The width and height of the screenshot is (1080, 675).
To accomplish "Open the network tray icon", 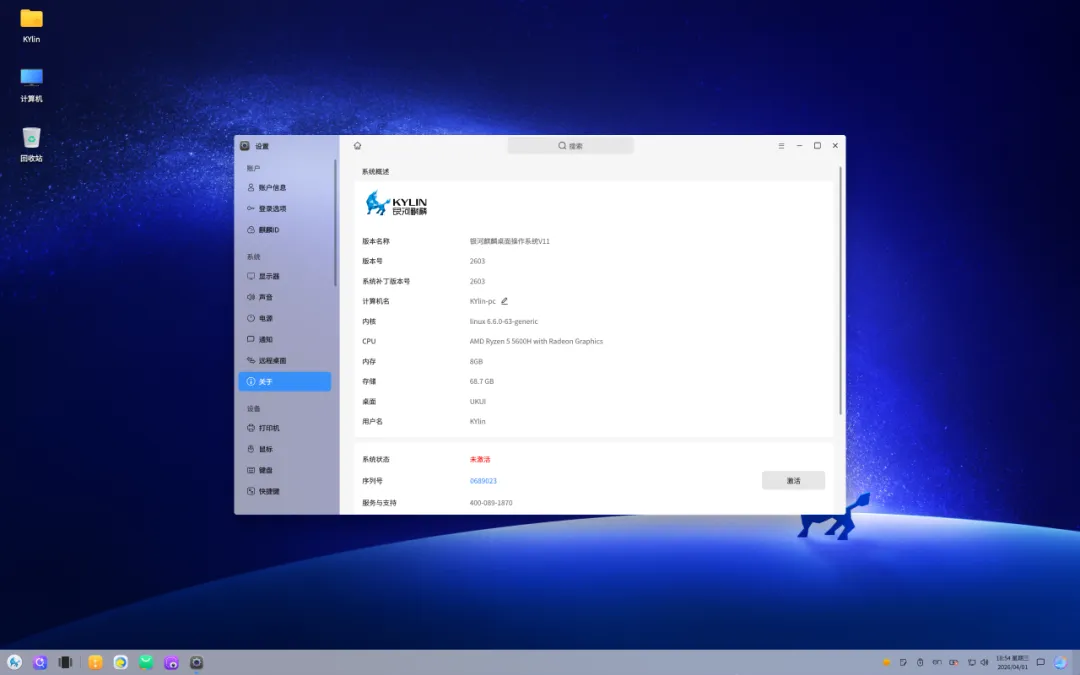I will coord(971,663).
